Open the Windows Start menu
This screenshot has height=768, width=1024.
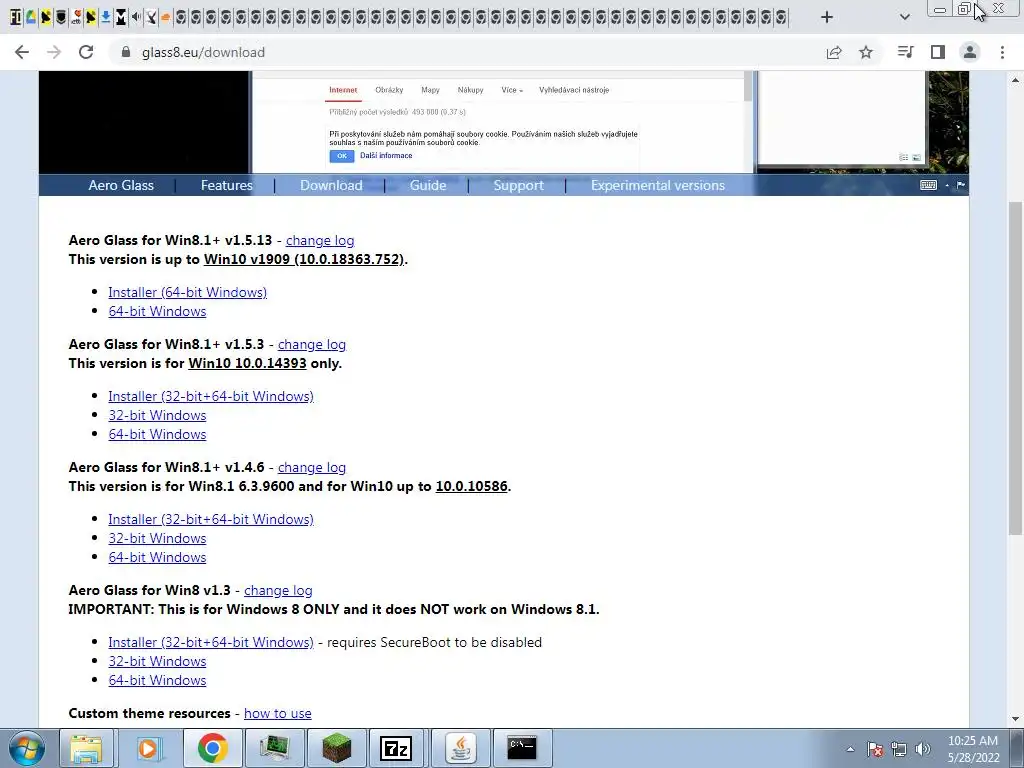(27, 748)
